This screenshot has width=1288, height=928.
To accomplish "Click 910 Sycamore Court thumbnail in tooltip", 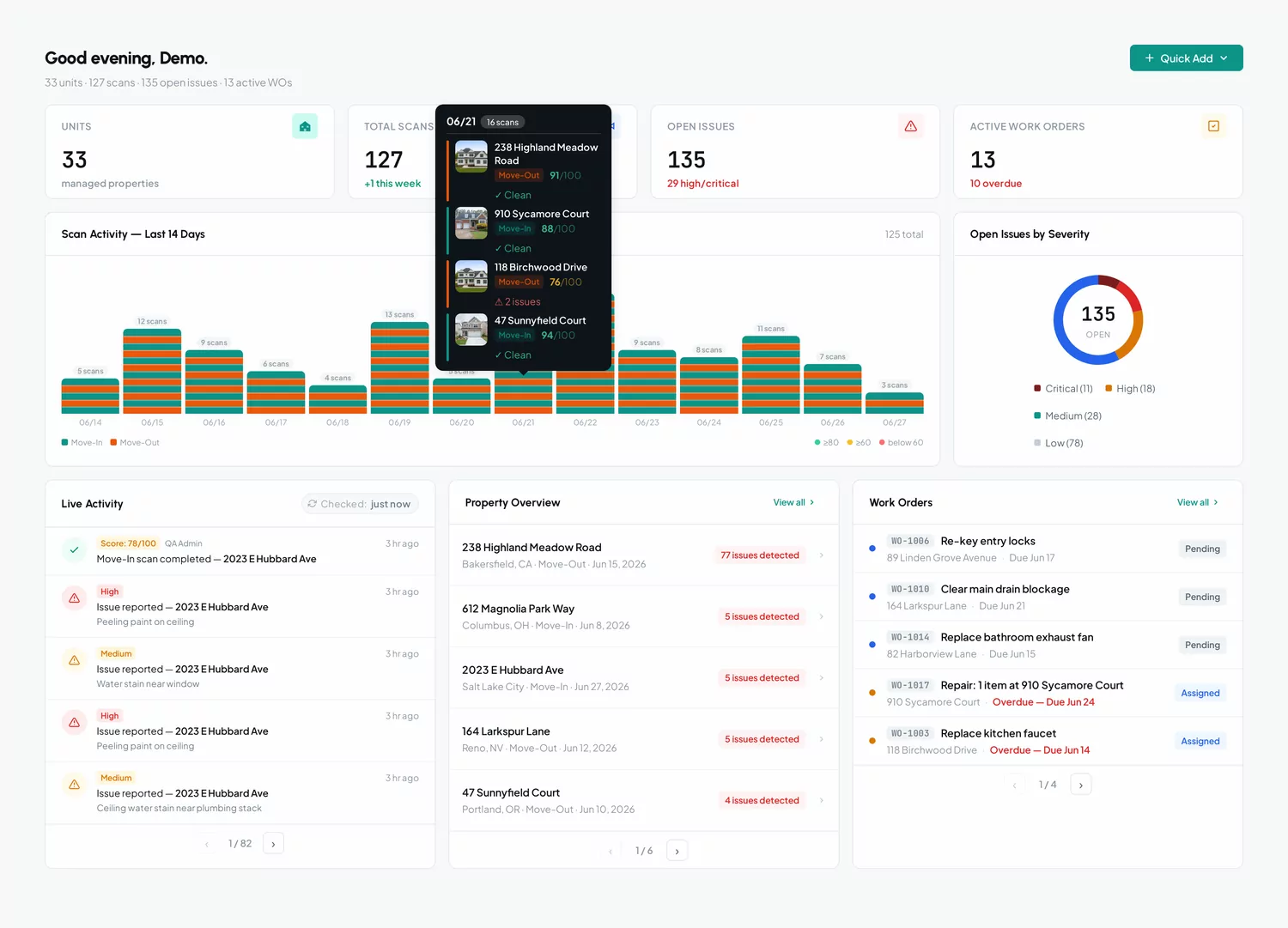I will [x=471, y=222].
